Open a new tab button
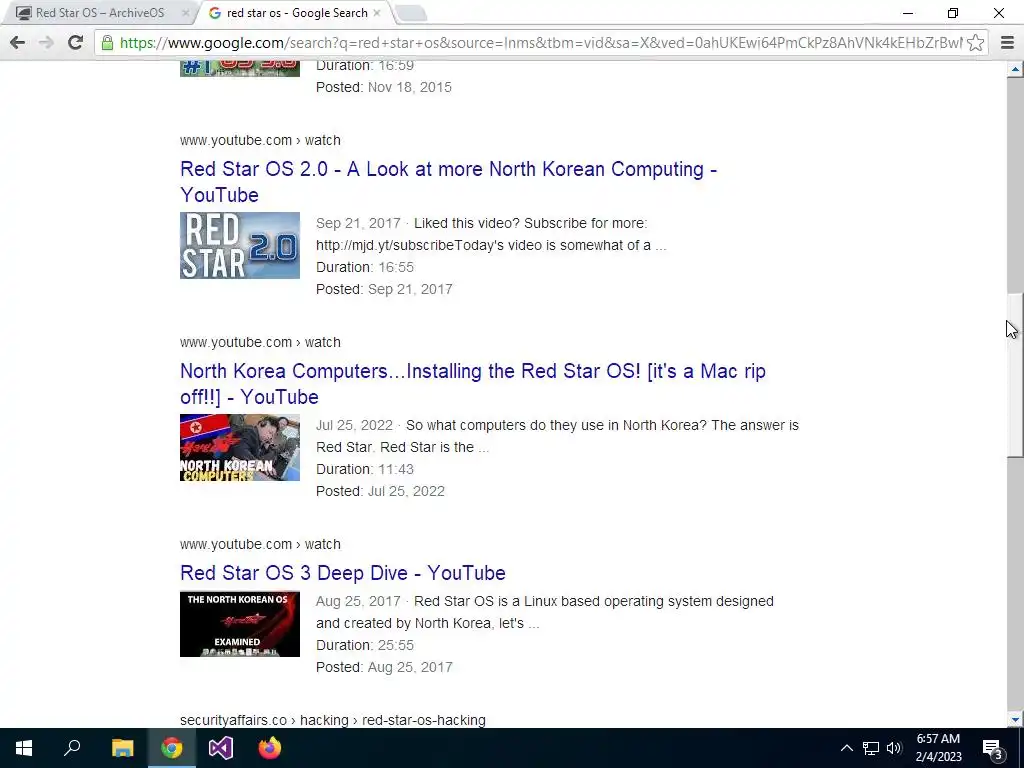Image resolution: width=1024 pixels, height=768 pixels. 411,12
